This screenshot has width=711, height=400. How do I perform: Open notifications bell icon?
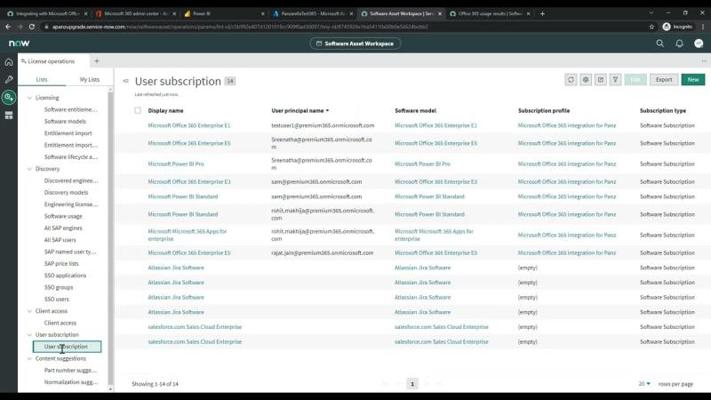point(679,43)
